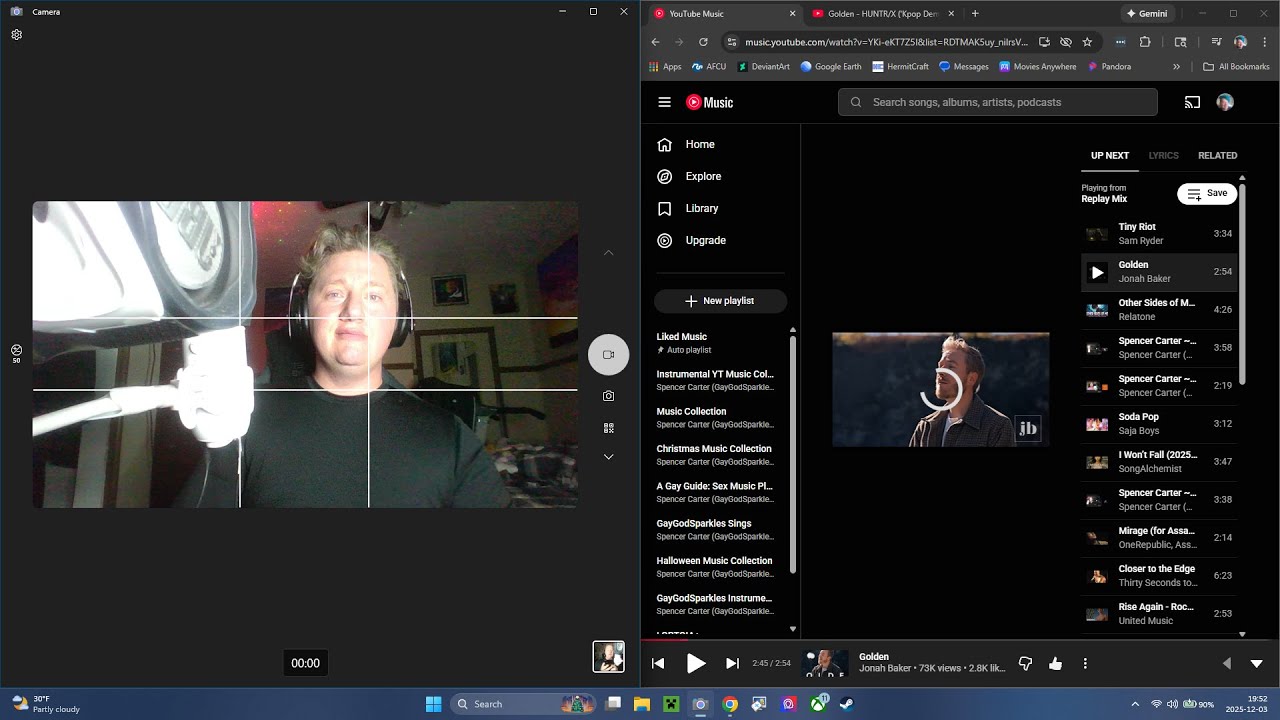The width and height of the screenshot is (1280, 720).
Task: Like the song Golden
Action: point(1055,663)
